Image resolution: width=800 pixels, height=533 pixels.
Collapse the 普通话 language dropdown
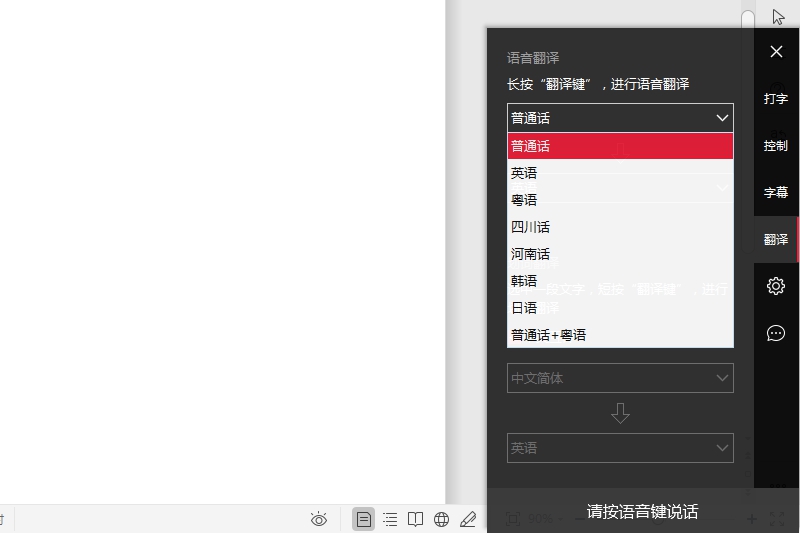point(620,118)
